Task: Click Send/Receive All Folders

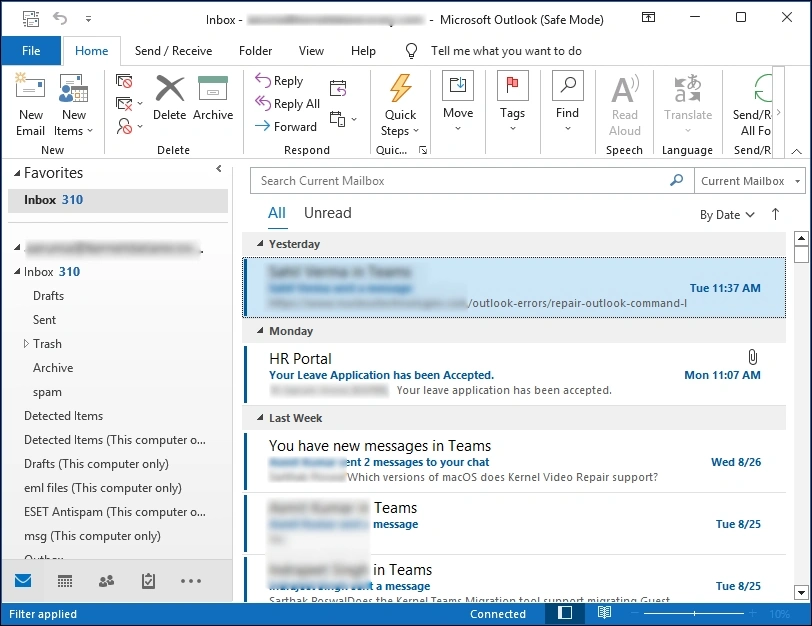Action: pyautogui.click(x=752, y=105)
